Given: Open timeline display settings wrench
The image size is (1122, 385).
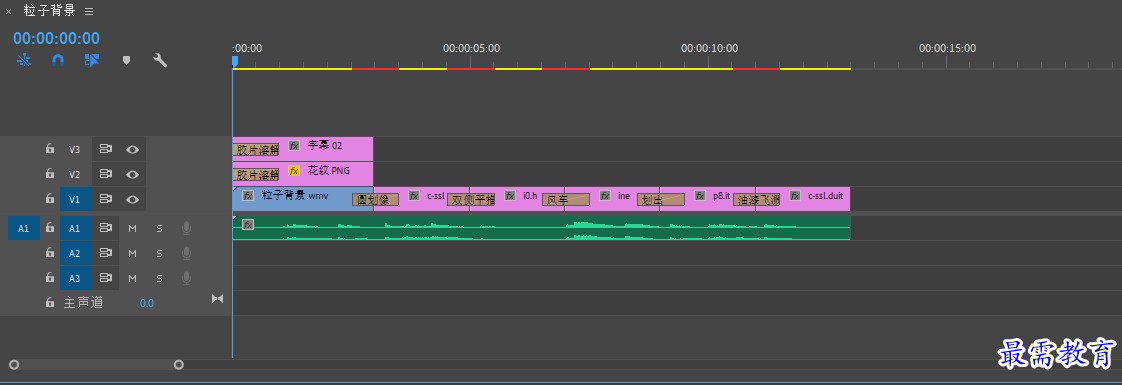Looking at the screenshot, I should click(160, 60).
